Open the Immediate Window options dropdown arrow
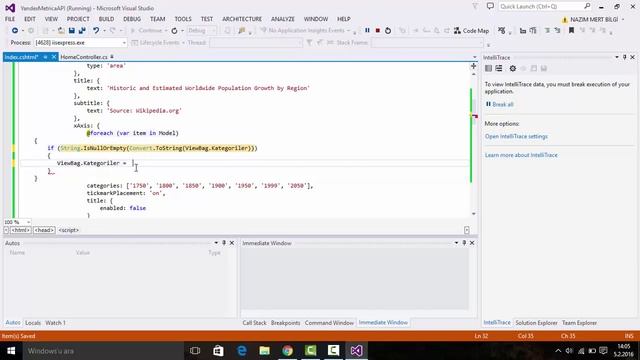 point(456,243)
